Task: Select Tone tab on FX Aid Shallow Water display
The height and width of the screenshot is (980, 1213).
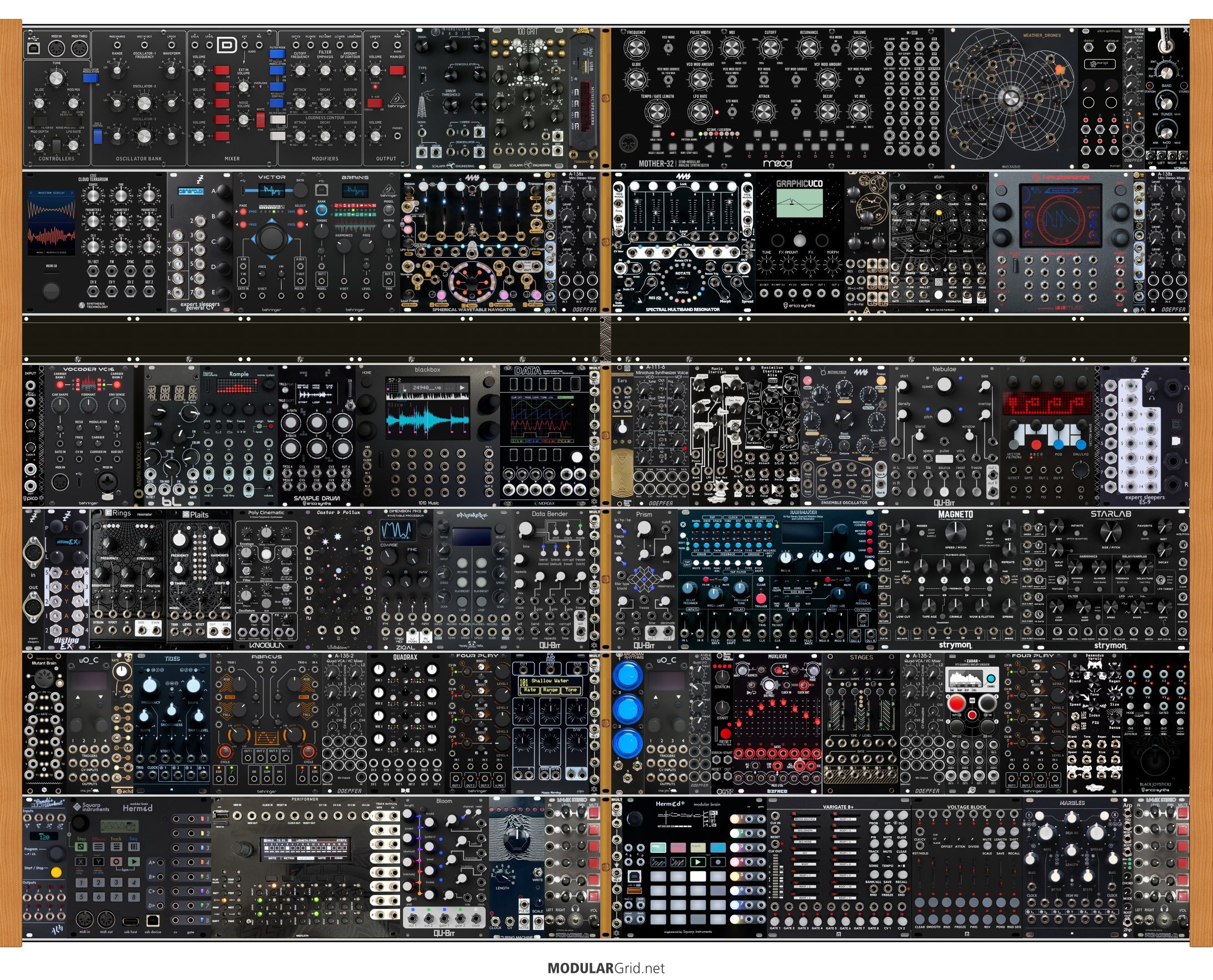Action: 571,691
